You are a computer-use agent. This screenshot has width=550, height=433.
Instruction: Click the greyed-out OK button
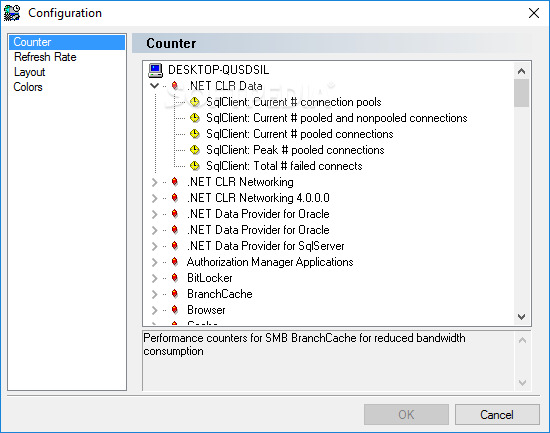pyautogui.click(x=406, y=414)
